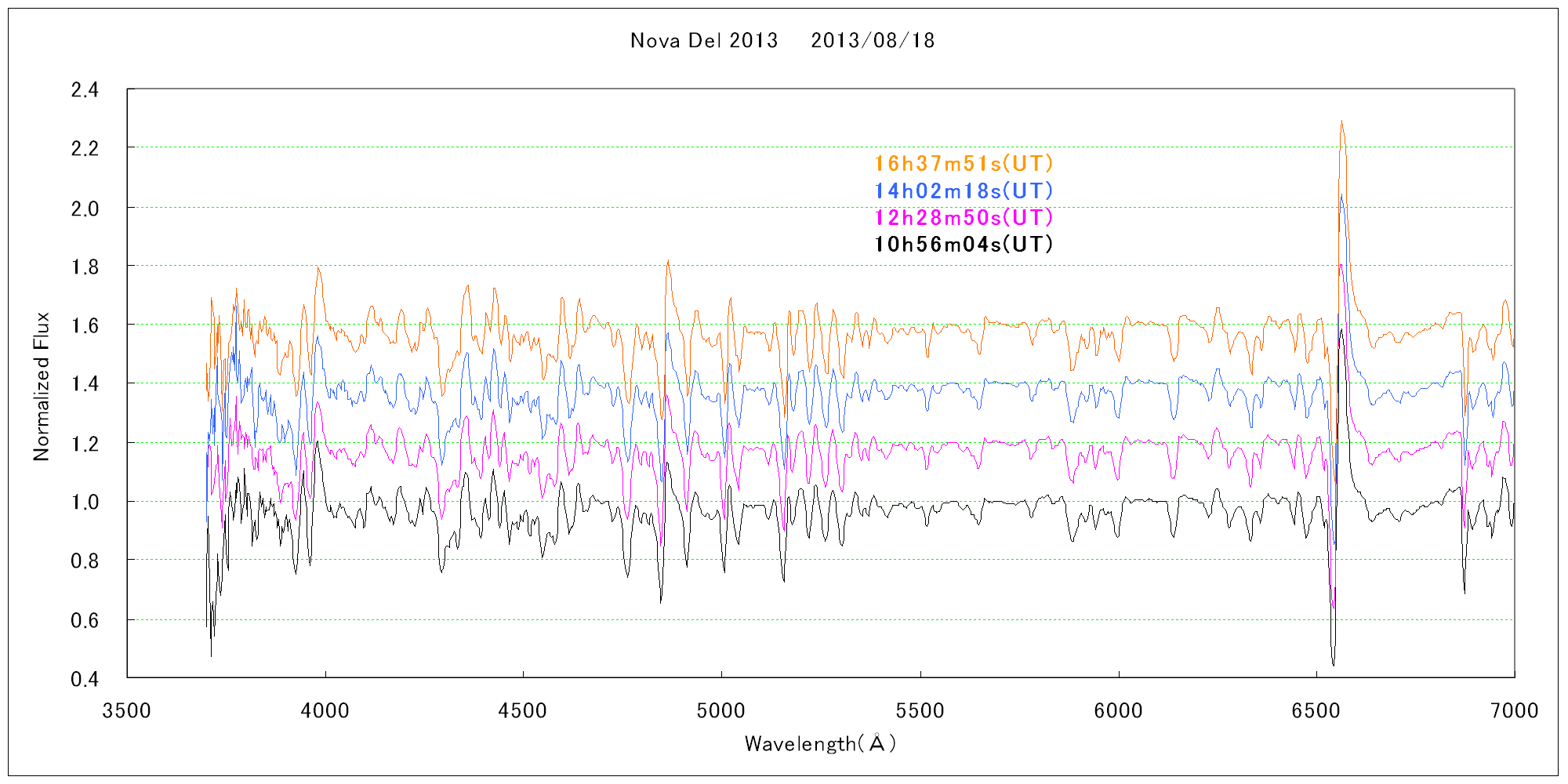Viewport: 1568px width, 784px height.
Task: Click the orange spectrum's tallest peak near 6560
Action: point(1341,122)
